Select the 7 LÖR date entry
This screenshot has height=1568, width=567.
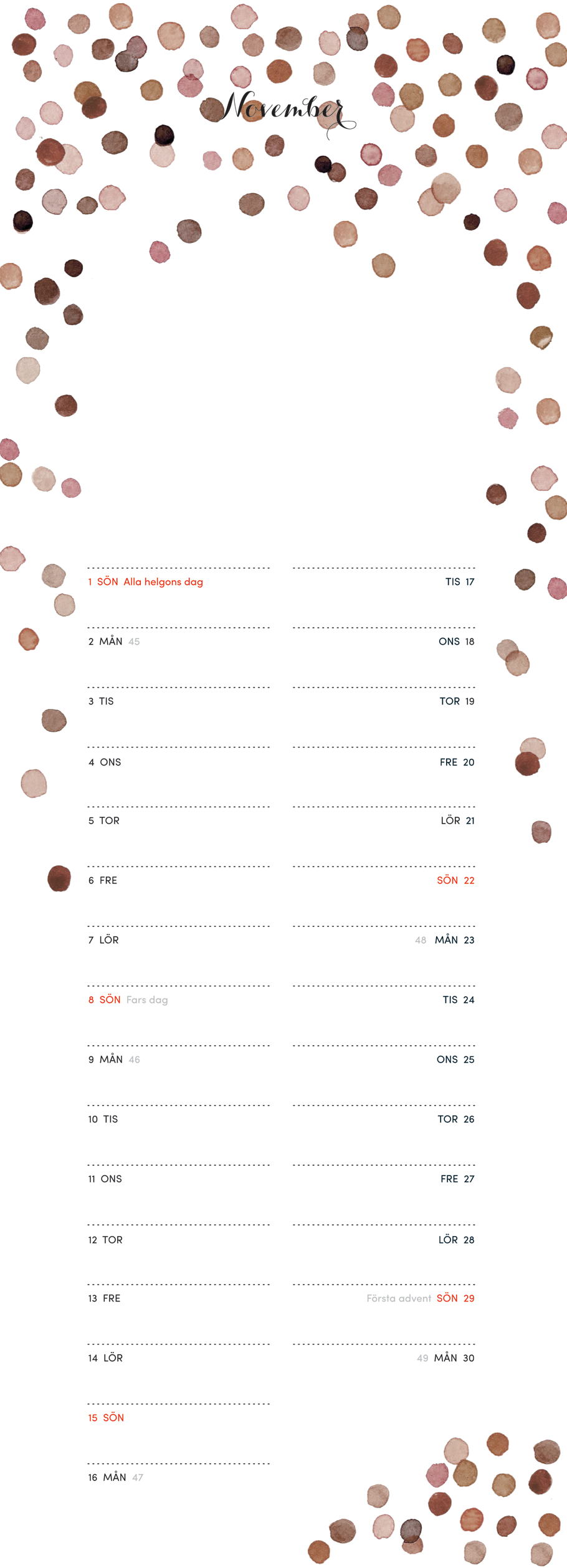tap(103, 940)
